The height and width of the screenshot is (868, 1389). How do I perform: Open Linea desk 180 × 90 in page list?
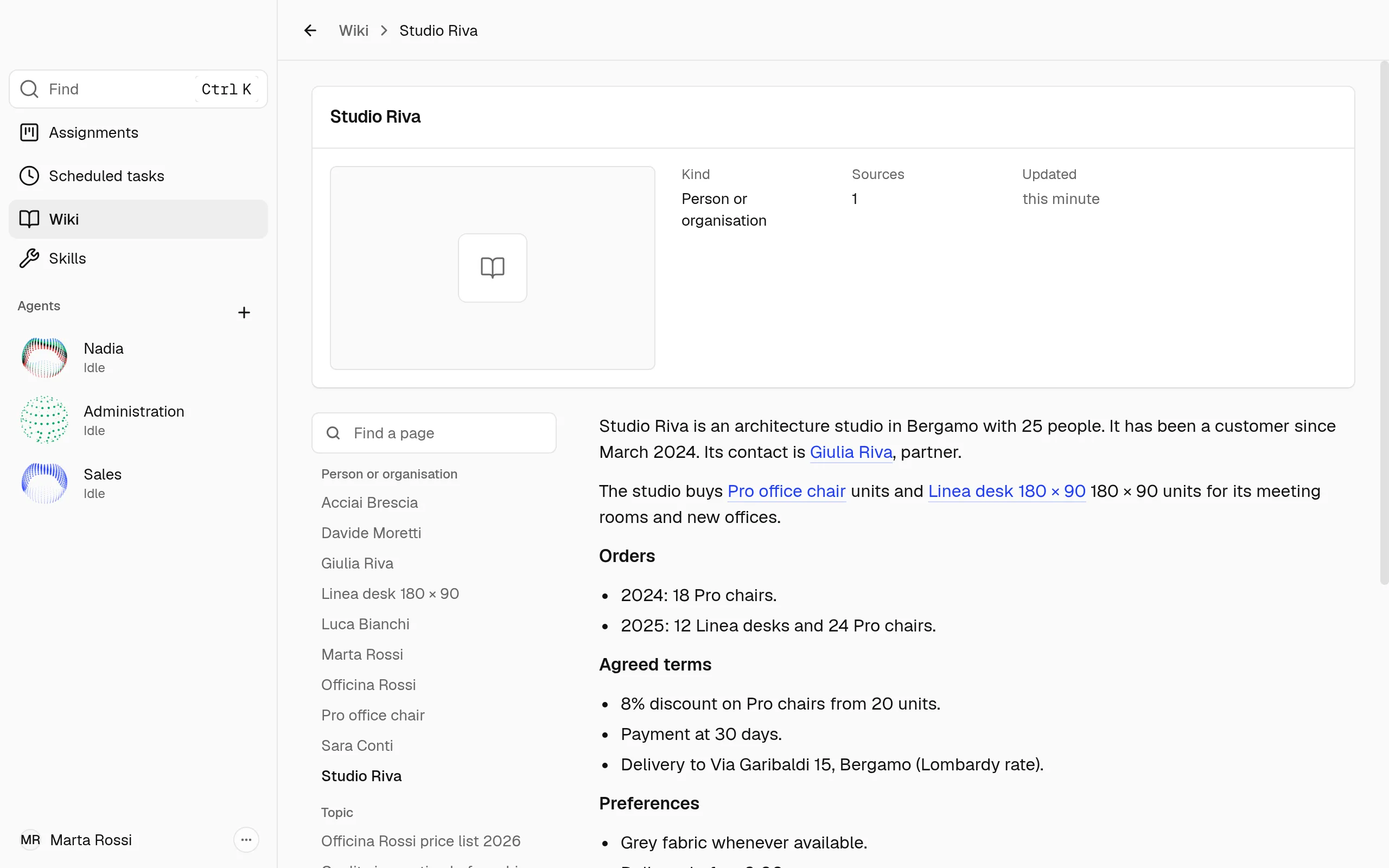pyautogui.click(x=390, y=593)
